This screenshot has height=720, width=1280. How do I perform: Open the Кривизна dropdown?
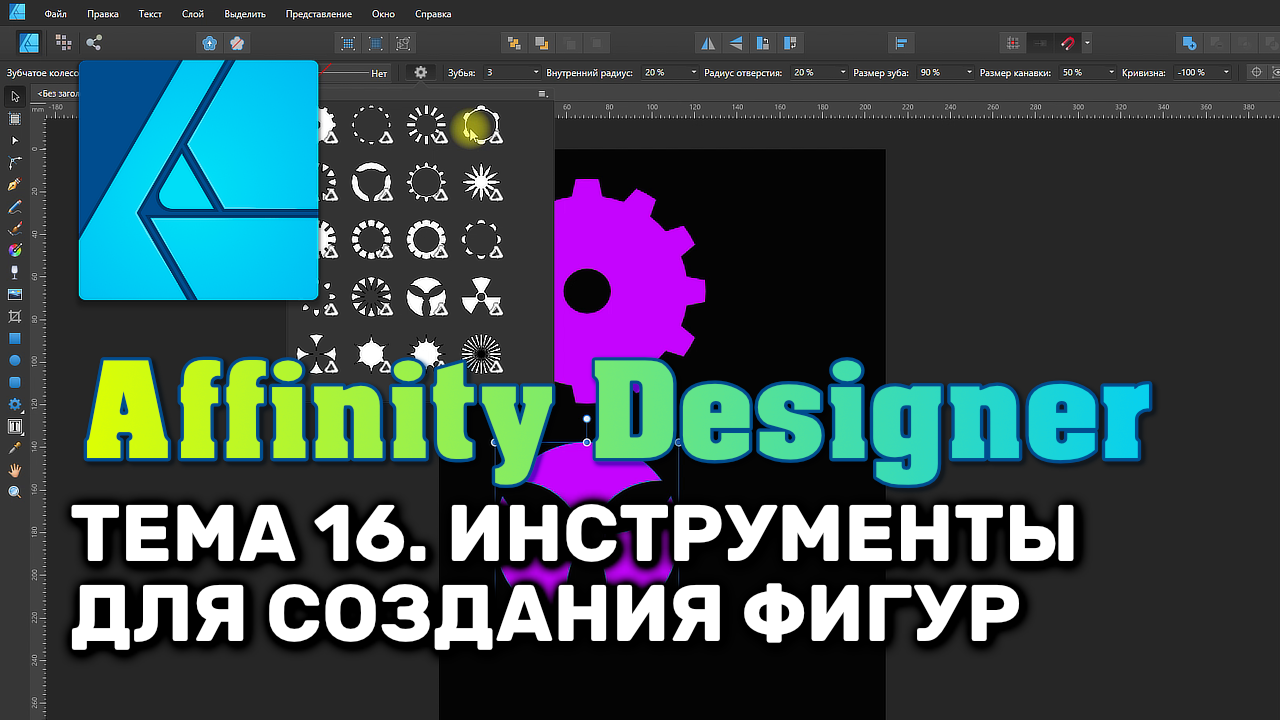[x=1227, y=73]
